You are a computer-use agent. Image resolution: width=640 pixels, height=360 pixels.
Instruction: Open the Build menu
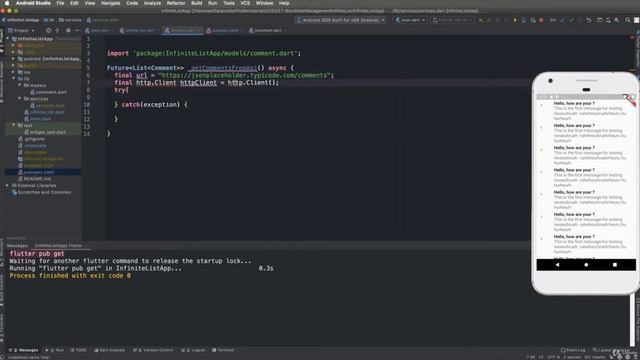coord(197,3)
